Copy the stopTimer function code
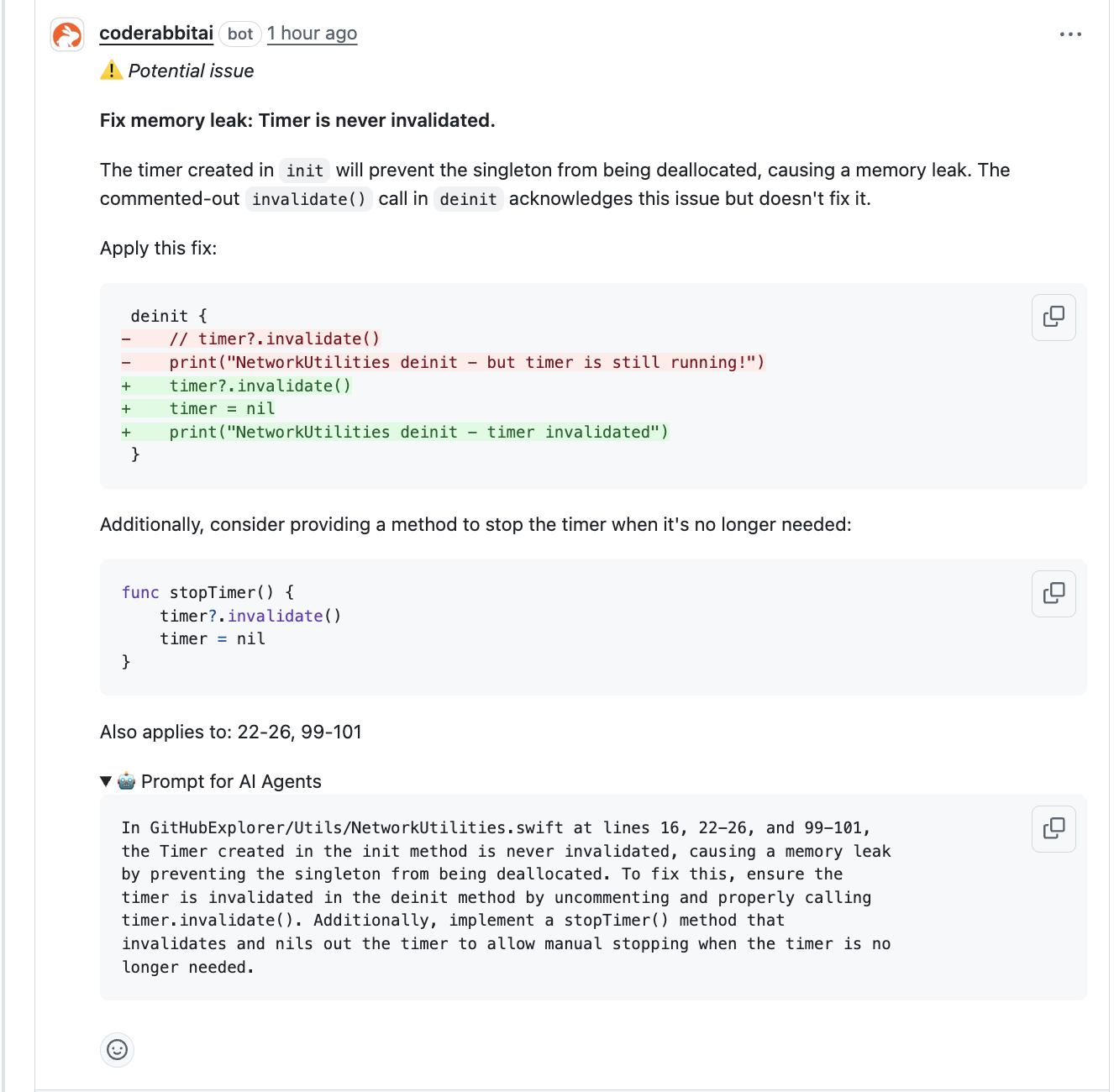 [x=1054, y=593]
